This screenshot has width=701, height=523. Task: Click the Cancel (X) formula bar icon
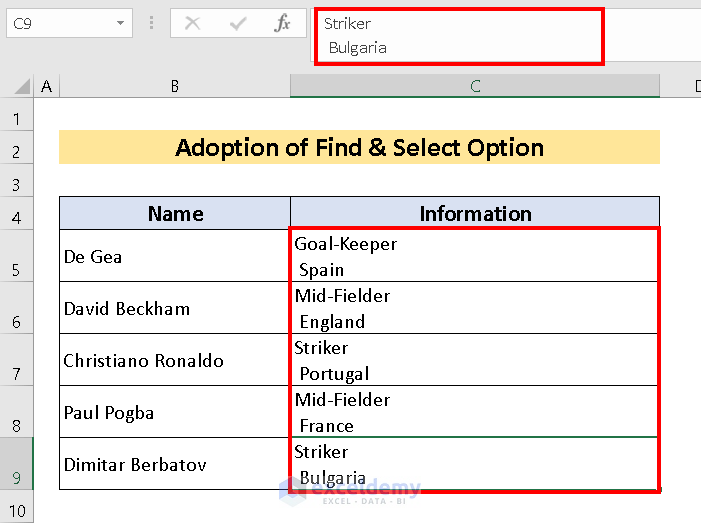point(193,23)
